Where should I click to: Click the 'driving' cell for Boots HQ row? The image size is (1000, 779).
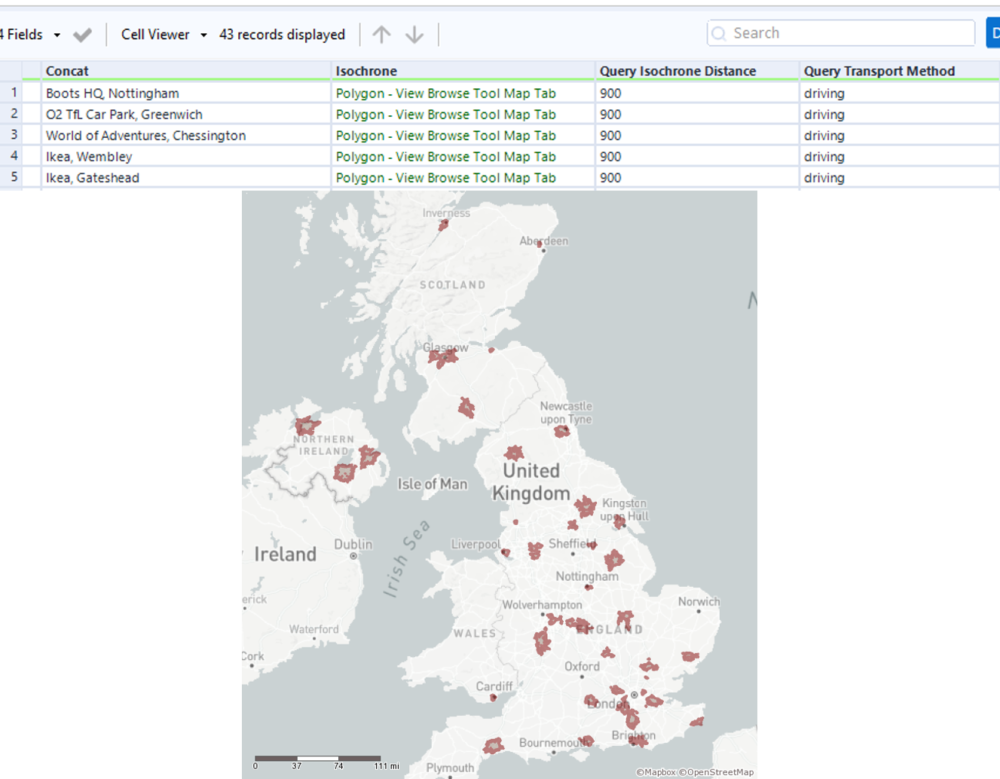click(899, 93)
